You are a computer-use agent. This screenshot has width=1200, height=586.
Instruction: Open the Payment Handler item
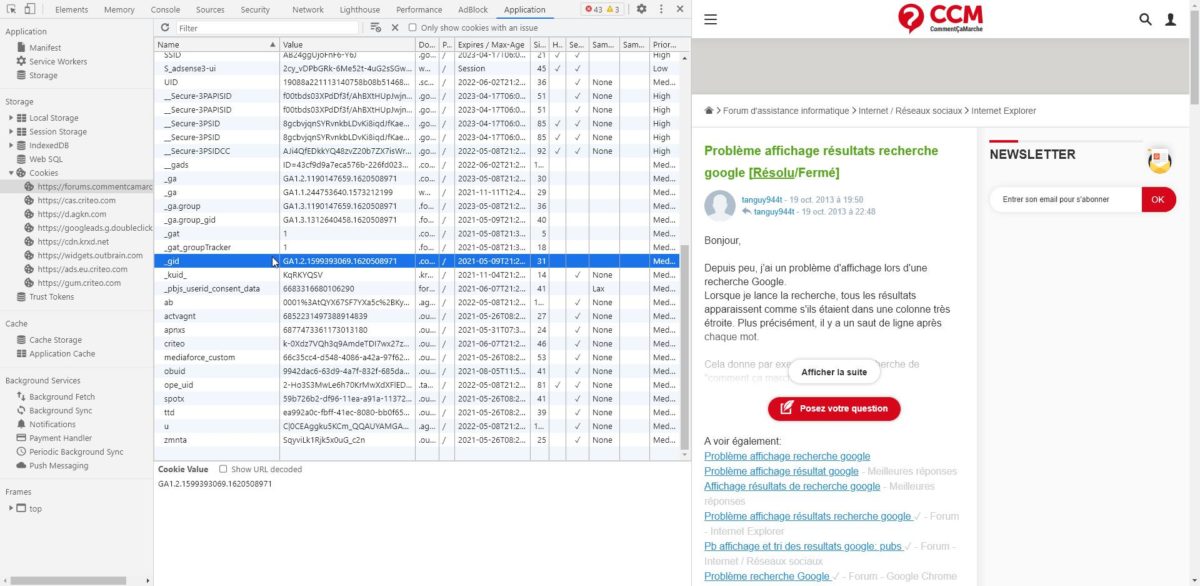tap(61, 438)
